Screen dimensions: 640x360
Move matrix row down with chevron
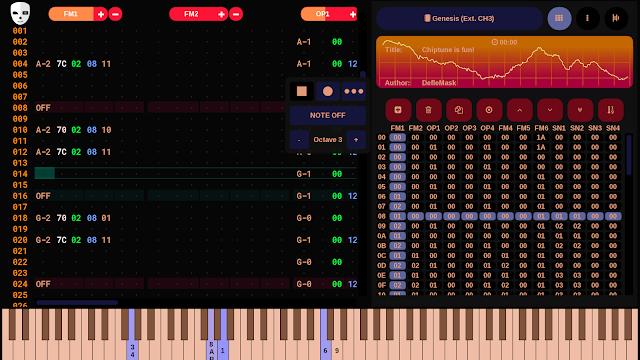(x=550, y=110)
